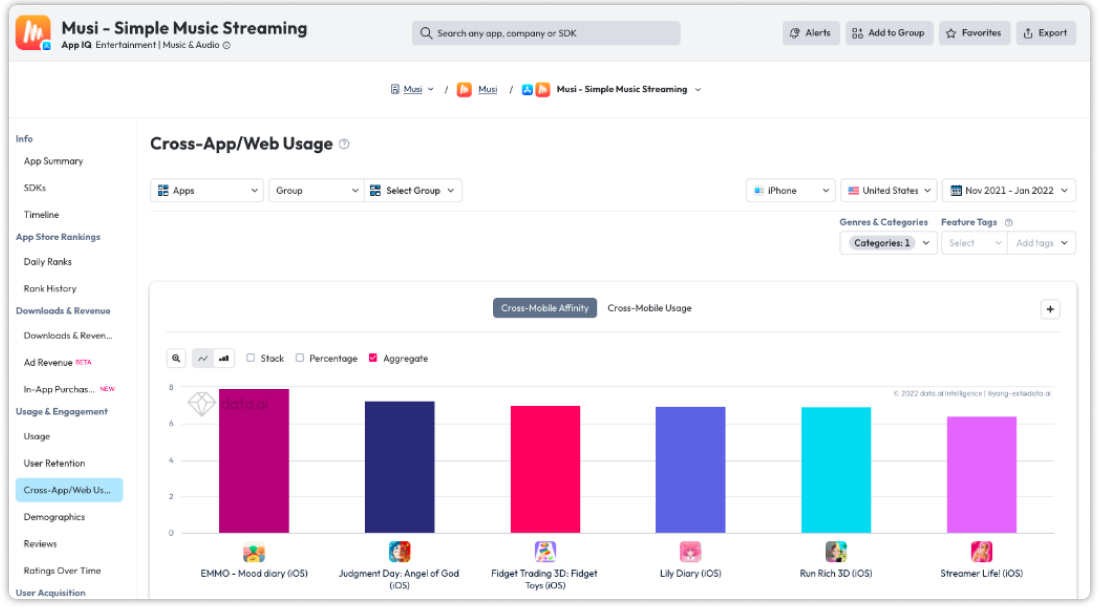Viewport: 1100px width, 612px height.
Task: Open the Alerts button
Action: click(x=810, y=33)
